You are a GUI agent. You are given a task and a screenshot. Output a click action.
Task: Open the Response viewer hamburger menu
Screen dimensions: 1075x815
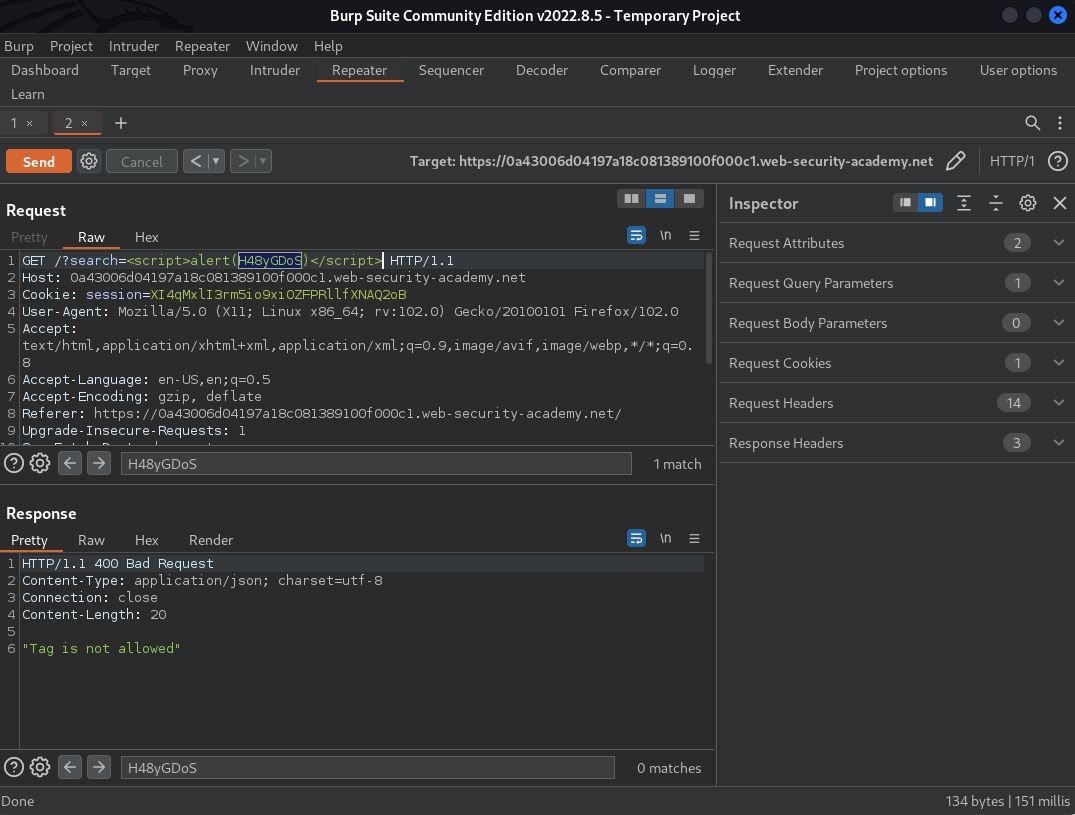click(x=694, y=538)
